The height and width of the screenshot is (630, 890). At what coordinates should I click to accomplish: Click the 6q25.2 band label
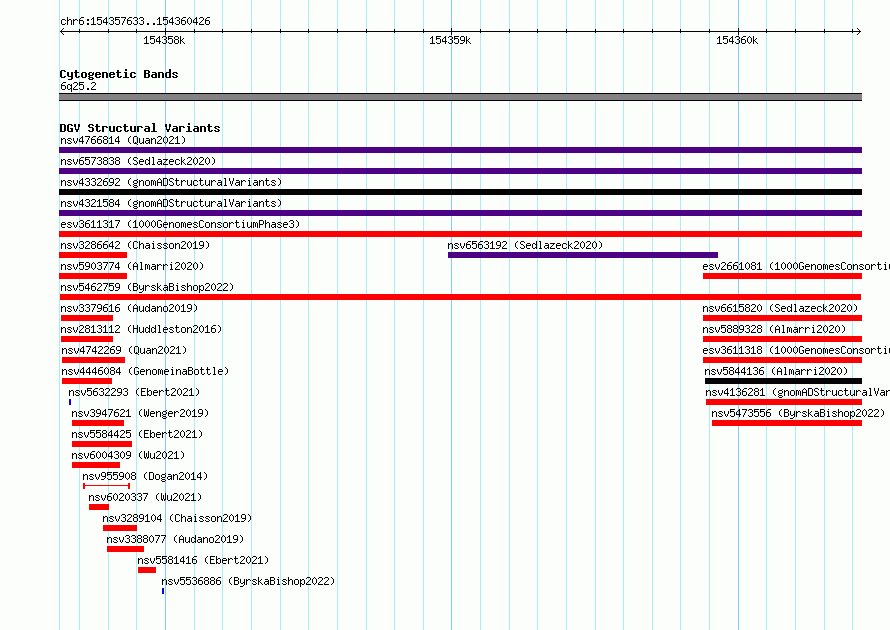(x=78, y=86)
